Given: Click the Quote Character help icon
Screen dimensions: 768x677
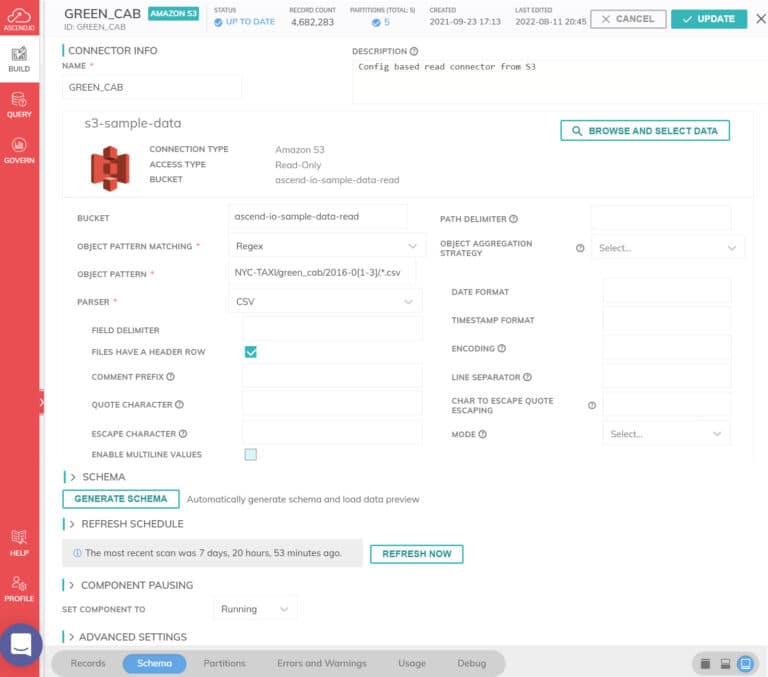Looking at the screenshot, I should pos(179,405).
